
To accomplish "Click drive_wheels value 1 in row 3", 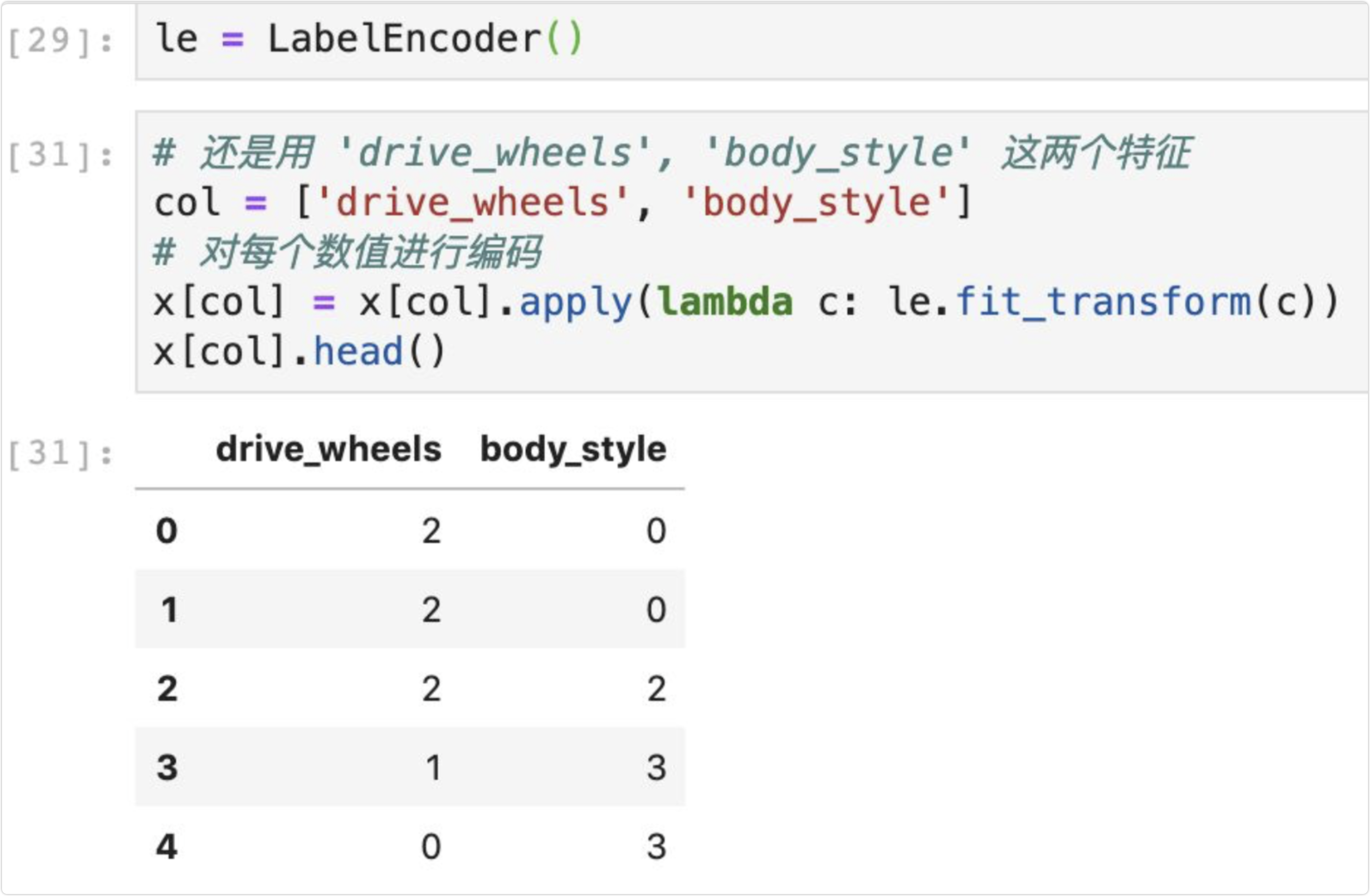I will tap(434, 768).
